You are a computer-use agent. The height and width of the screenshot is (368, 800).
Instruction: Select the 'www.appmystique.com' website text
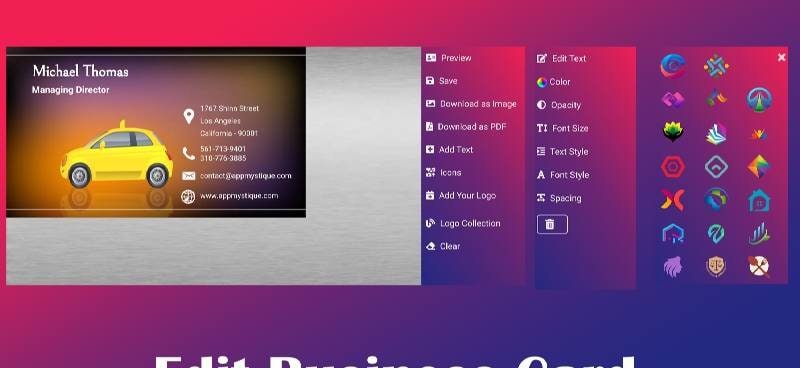coord(239,195)
